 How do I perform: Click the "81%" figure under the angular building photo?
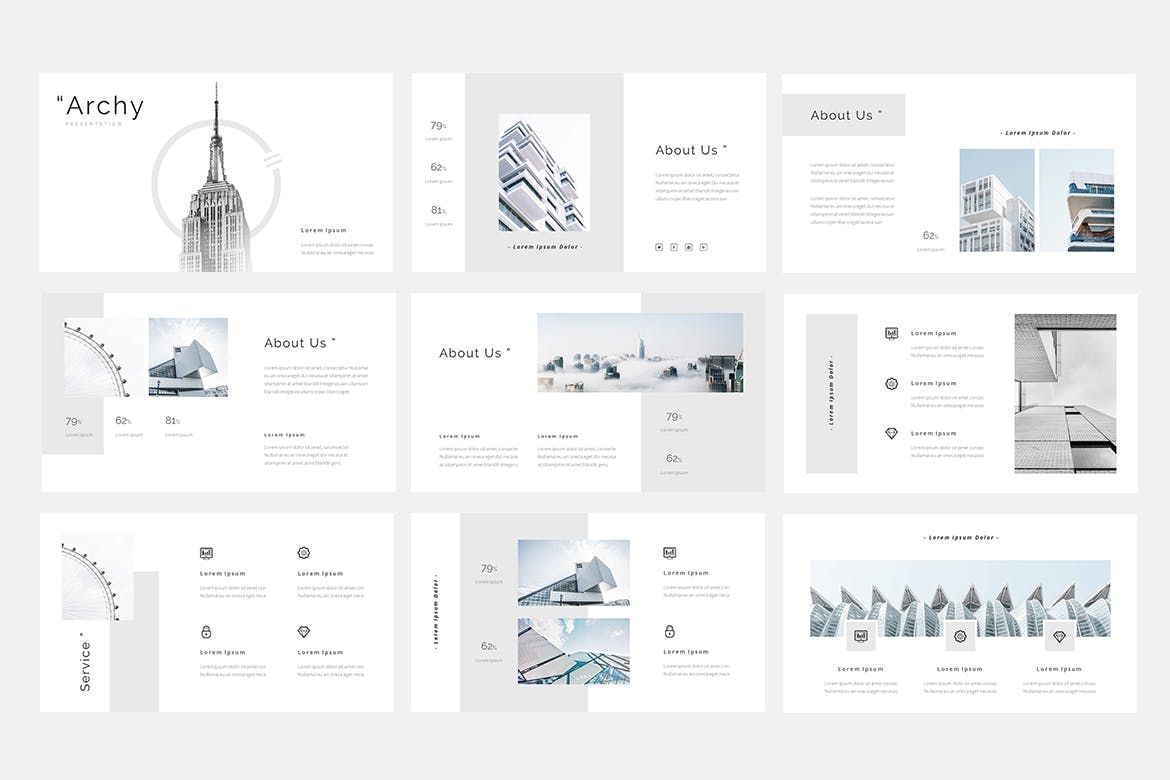click(x=172, y=421)
